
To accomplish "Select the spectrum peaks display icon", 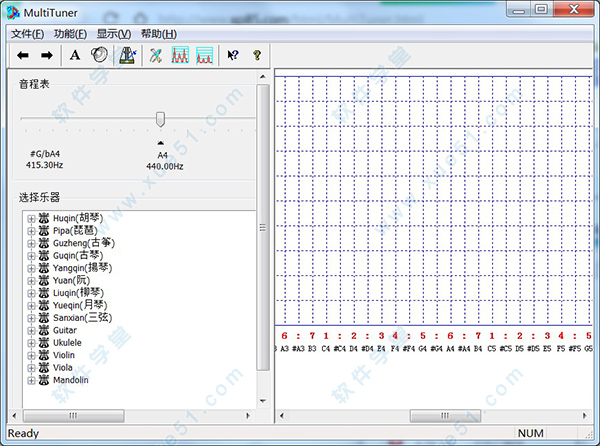I will tap(180, 55).
